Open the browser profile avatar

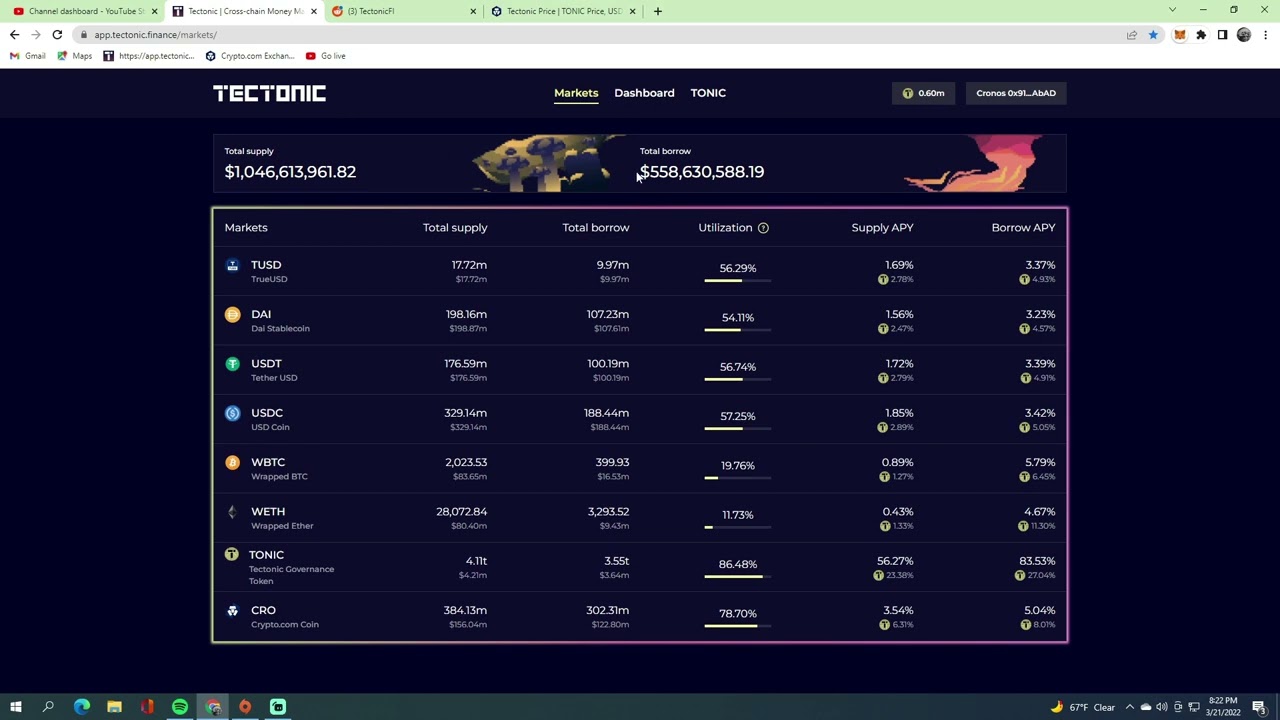tap(1244, 35)
